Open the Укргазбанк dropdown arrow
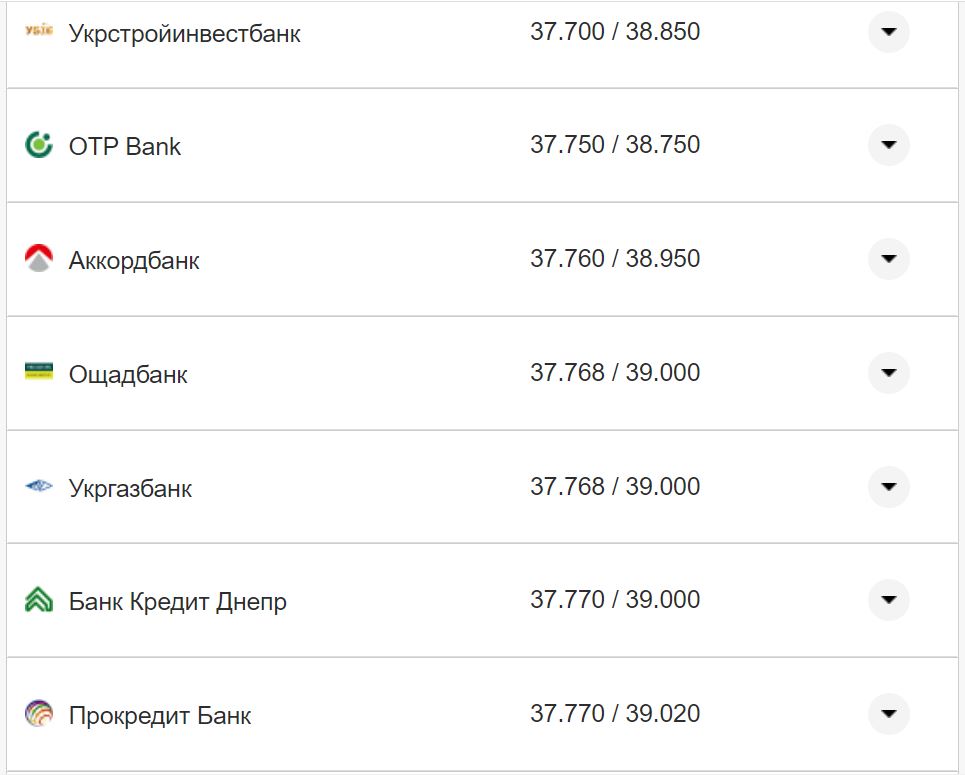Viewport: 965px width, 775px height. 888,485
